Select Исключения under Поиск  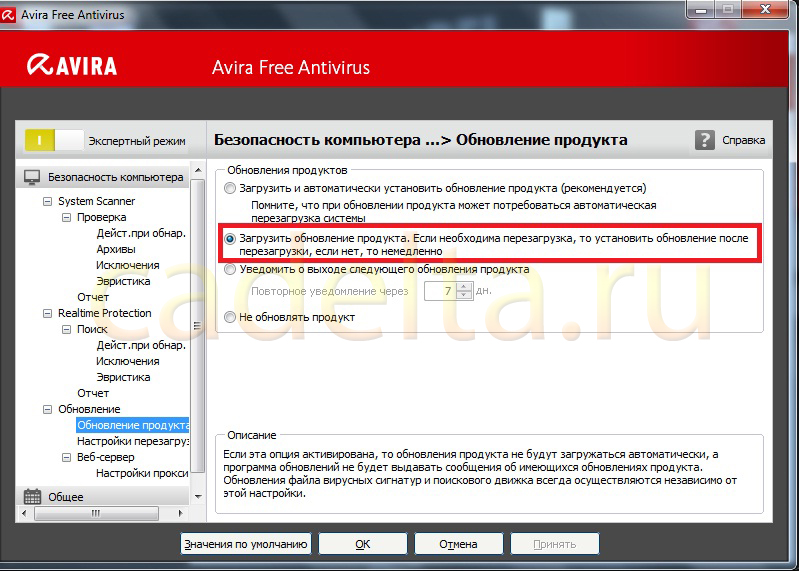click(x=127, y=361)
